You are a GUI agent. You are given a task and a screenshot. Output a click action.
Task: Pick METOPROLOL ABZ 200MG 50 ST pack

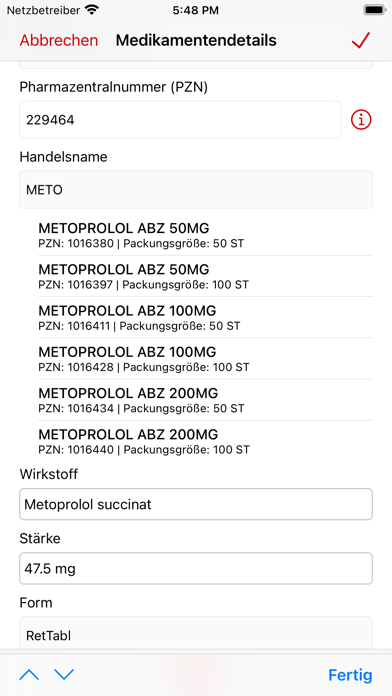pos(205,400)
